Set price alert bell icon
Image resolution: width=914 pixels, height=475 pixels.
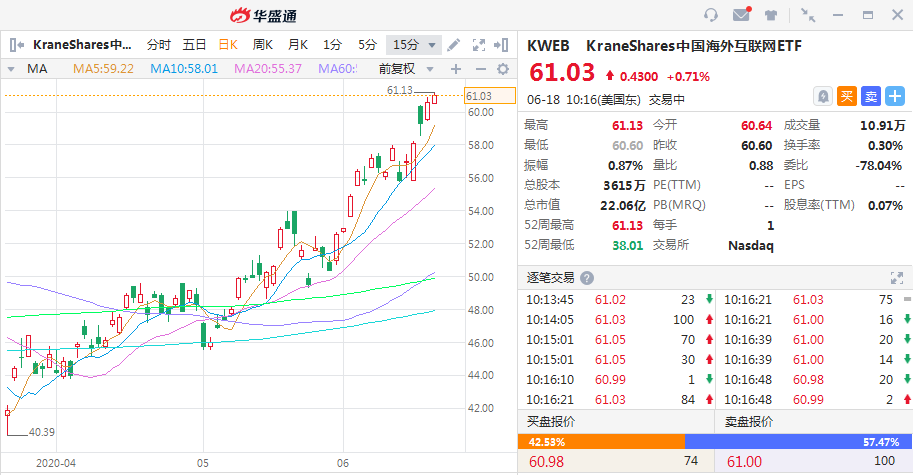coord(823,96)
